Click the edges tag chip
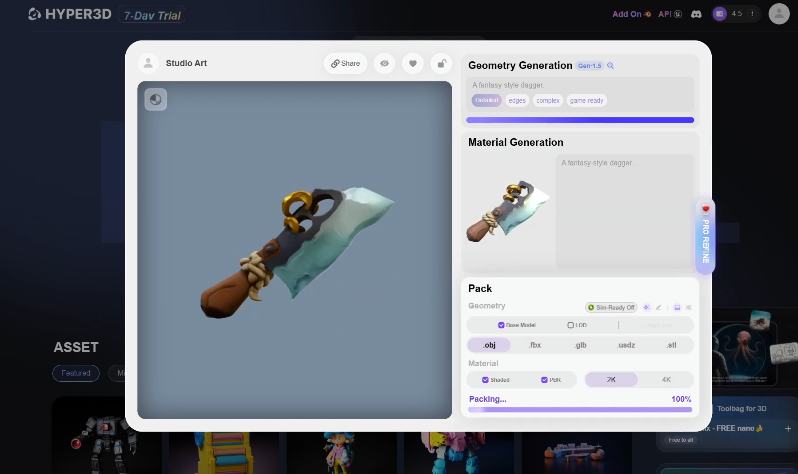 pos(517,100)
